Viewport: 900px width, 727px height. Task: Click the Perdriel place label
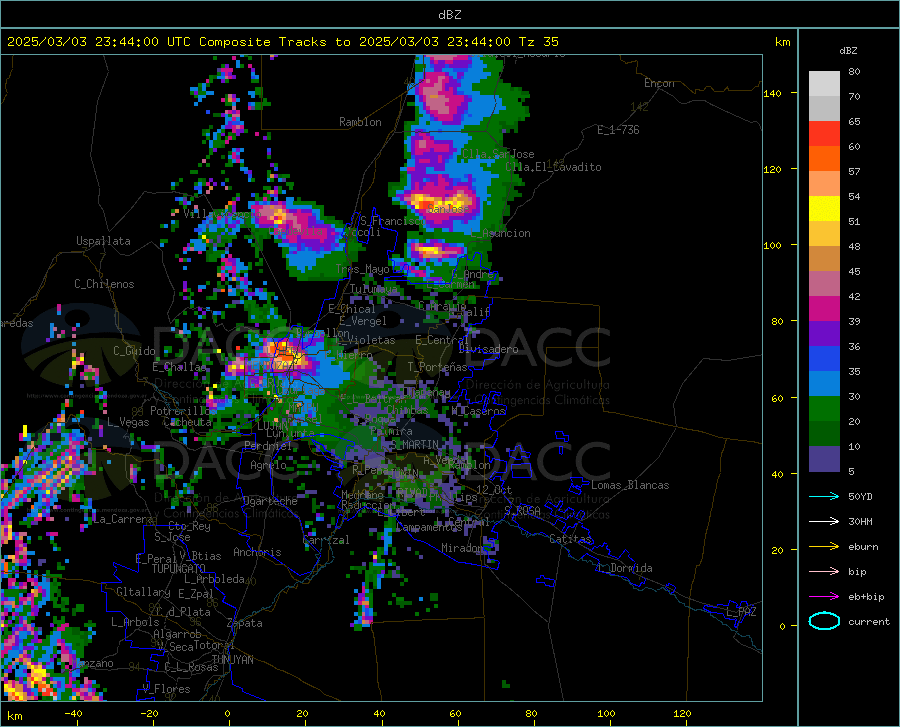(268, 446)
